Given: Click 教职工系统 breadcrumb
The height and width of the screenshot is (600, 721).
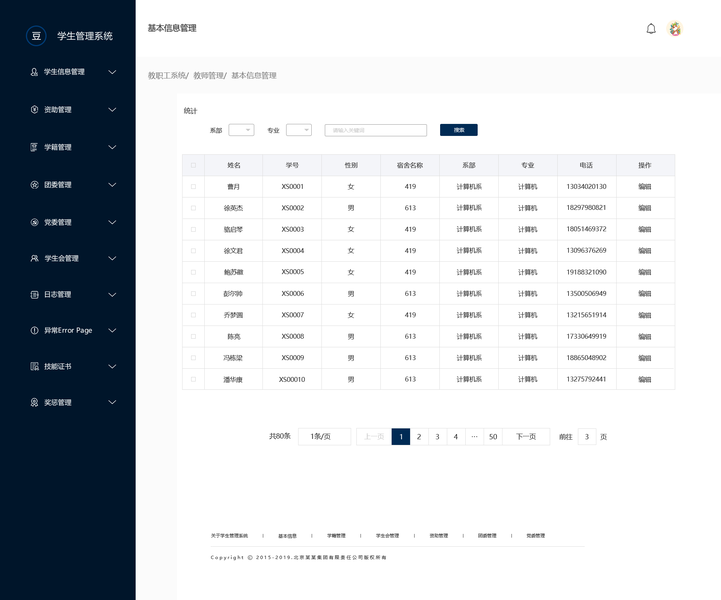Looking at the screenshot, I should pyautogui.click(x=166, y=75).
